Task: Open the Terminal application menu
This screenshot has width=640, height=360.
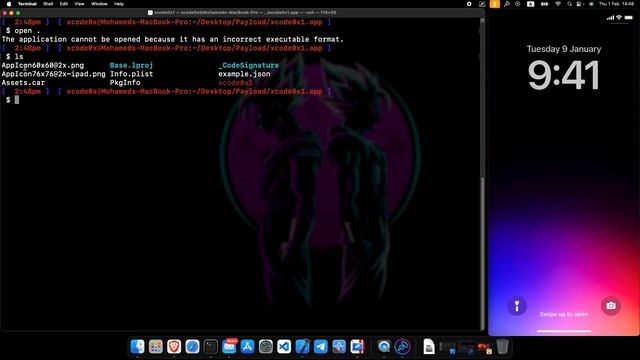Action: point(27,4)
